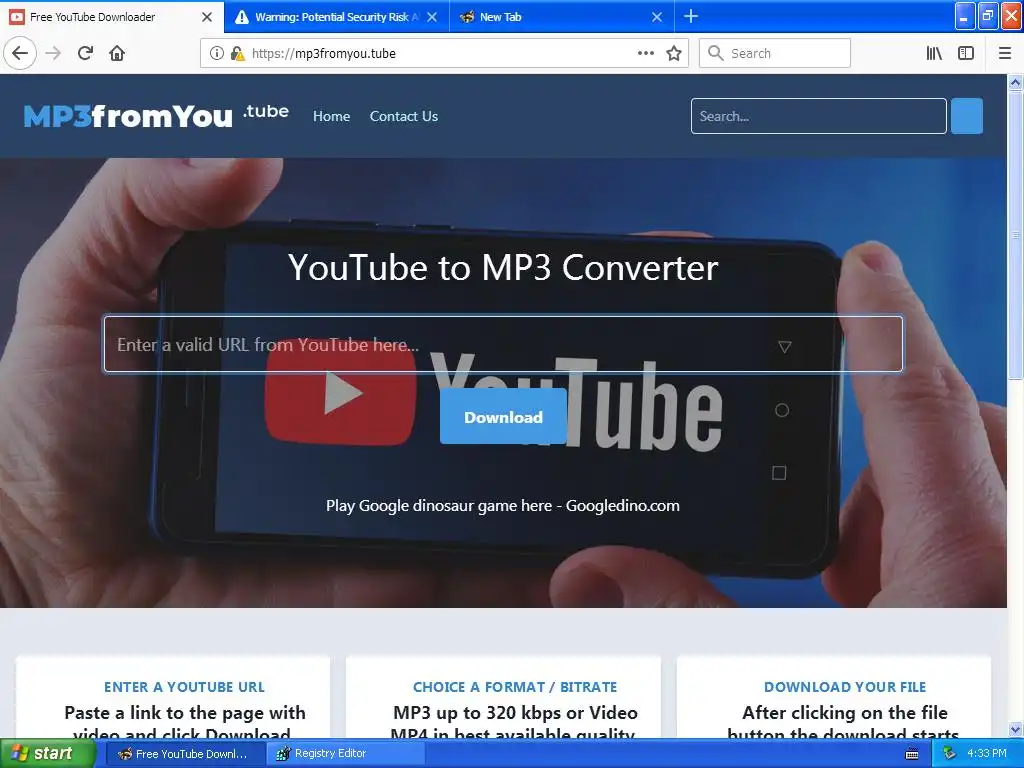
Task: Open the Home link in site header
Action: tap(331, 116)
